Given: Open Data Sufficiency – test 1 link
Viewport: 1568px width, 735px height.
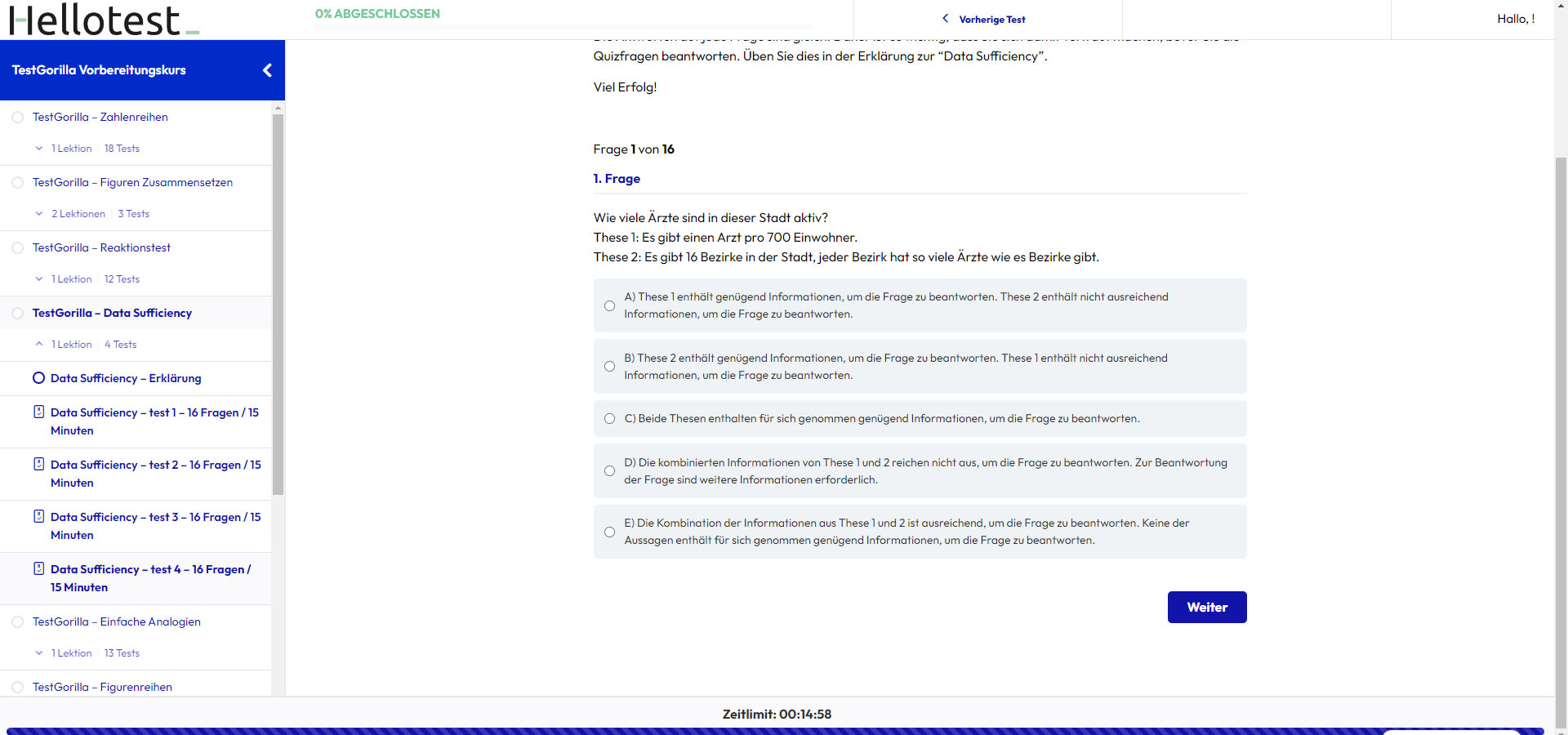Looking at the screenshot, I should (x=154, y=421).
